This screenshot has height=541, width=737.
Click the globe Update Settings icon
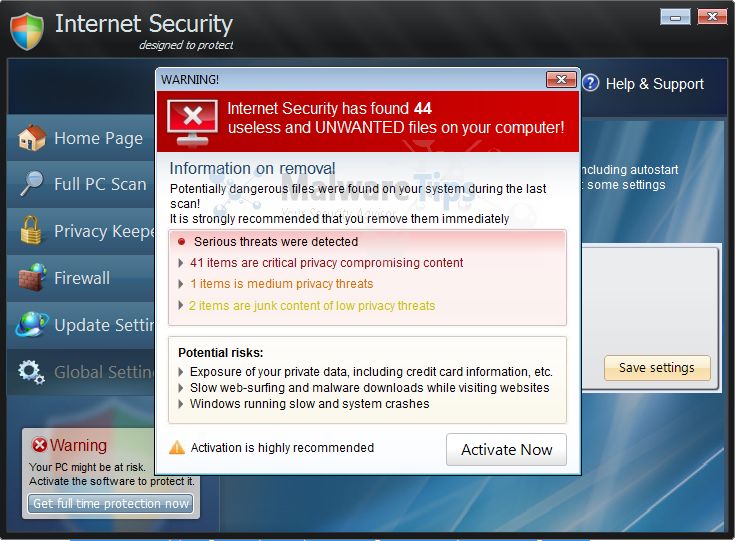pos(32,324)
